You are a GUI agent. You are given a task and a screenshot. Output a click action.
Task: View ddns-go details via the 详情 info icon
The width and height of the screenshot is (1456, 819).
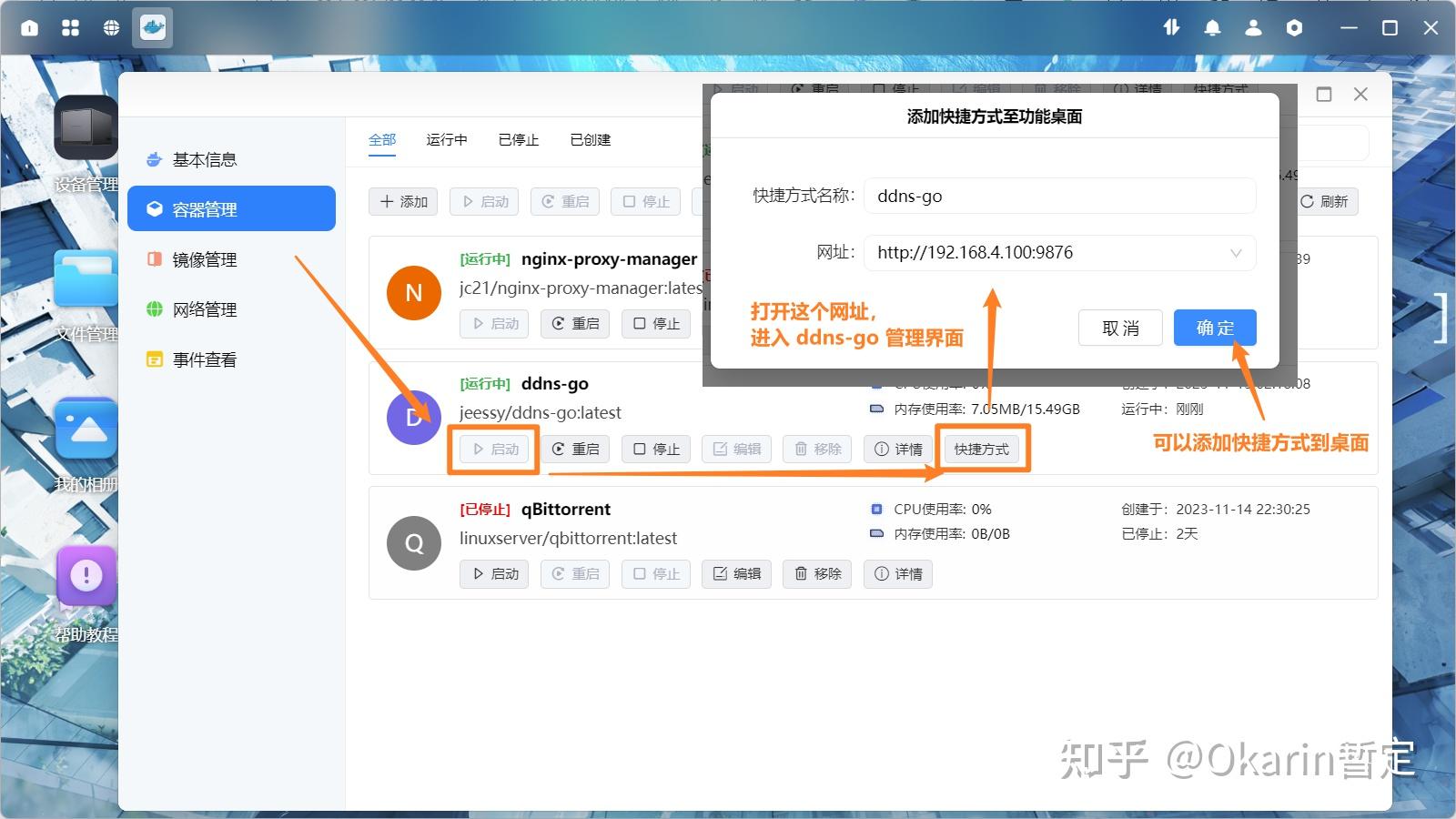pos(897,448)
